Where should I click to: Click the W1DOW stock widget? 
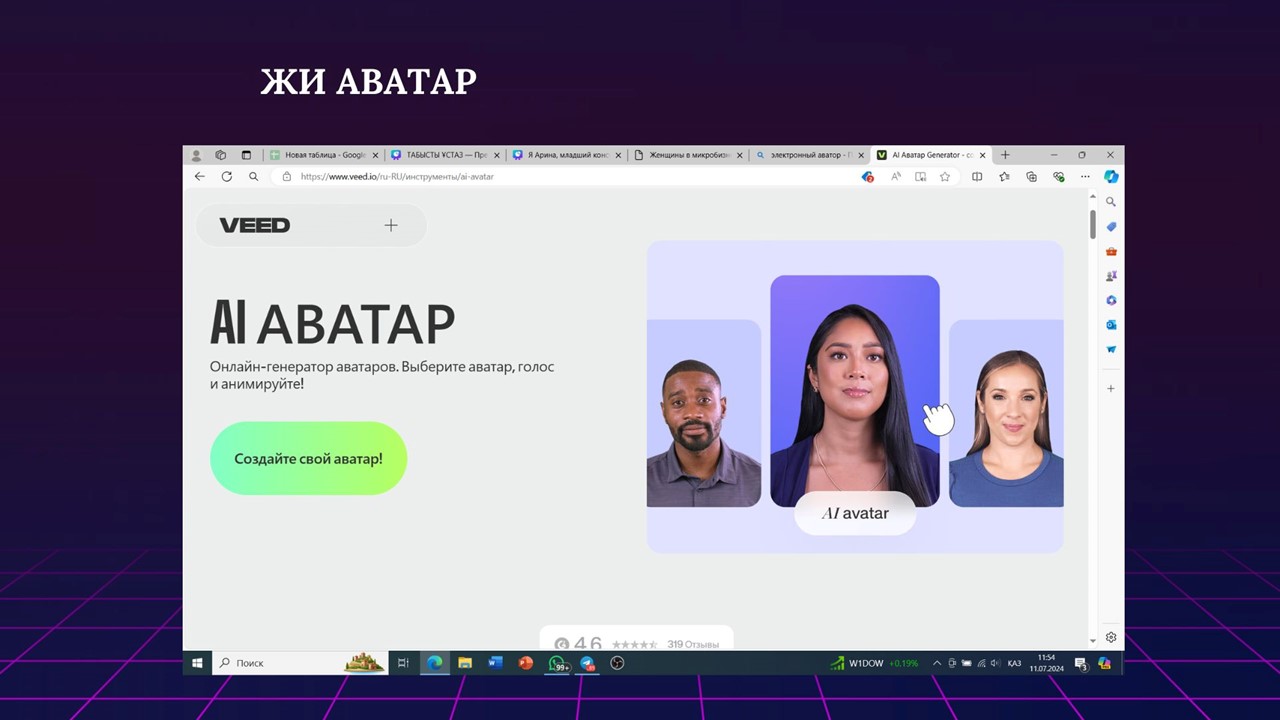point(875,663)
